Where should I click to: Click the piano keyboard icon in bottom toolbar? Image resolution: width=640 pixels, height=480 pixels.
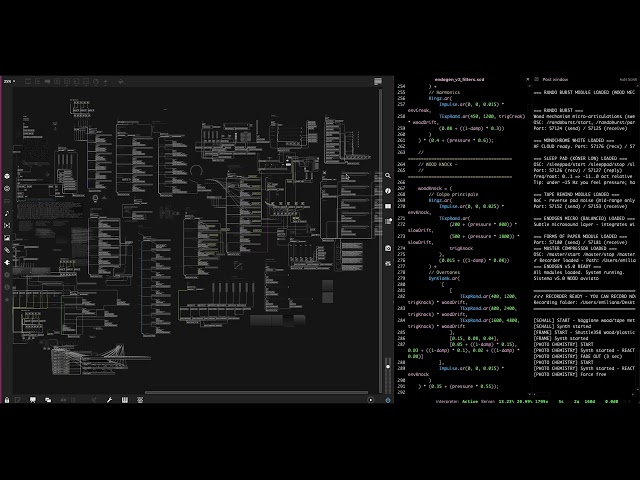125,400
